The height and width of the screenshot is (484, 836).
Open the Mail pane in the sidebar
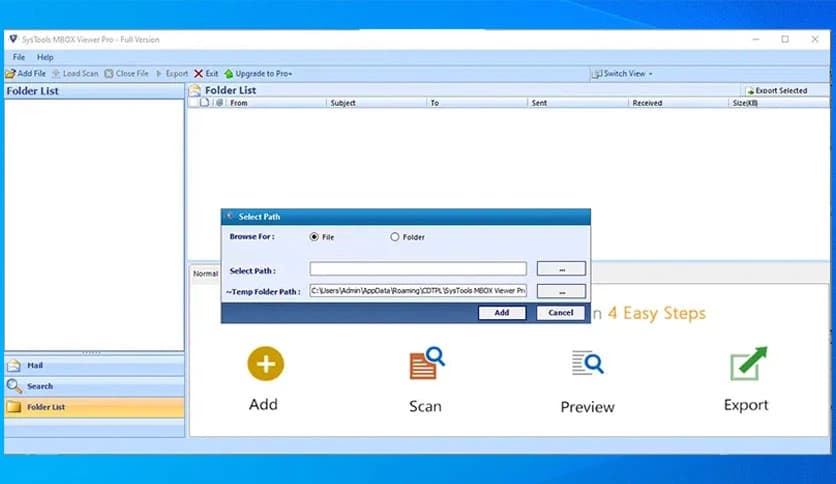click(x=94, y=366)
